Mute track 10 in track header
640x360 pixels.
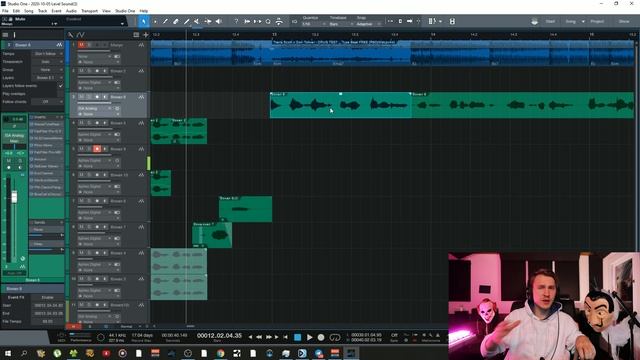[81, 279]
